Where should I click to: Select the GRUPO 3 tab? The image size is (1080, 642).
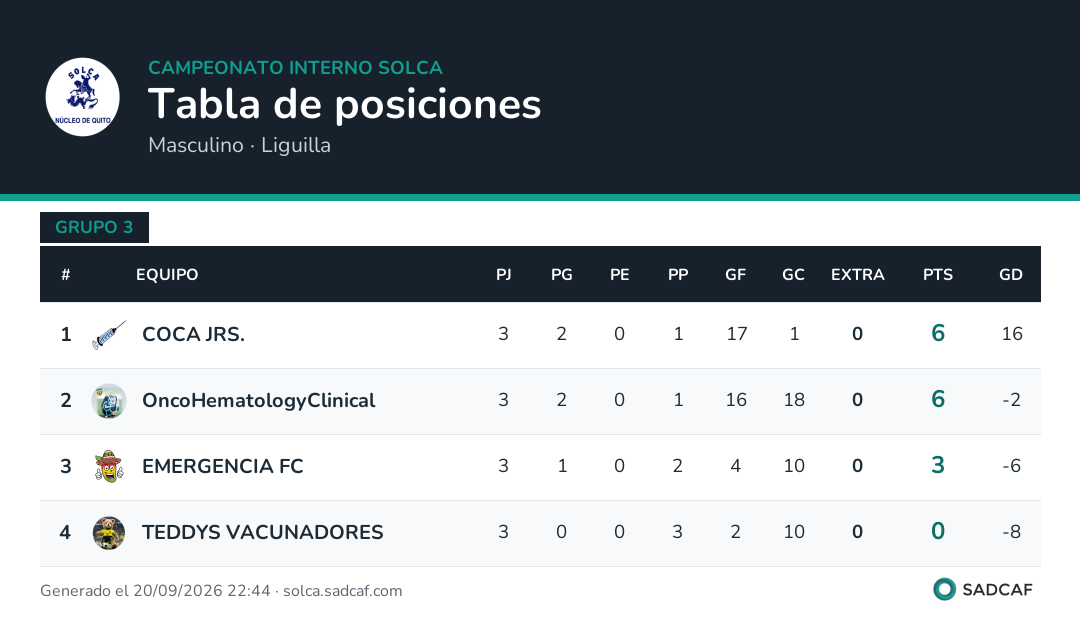(x=94, y=227)
